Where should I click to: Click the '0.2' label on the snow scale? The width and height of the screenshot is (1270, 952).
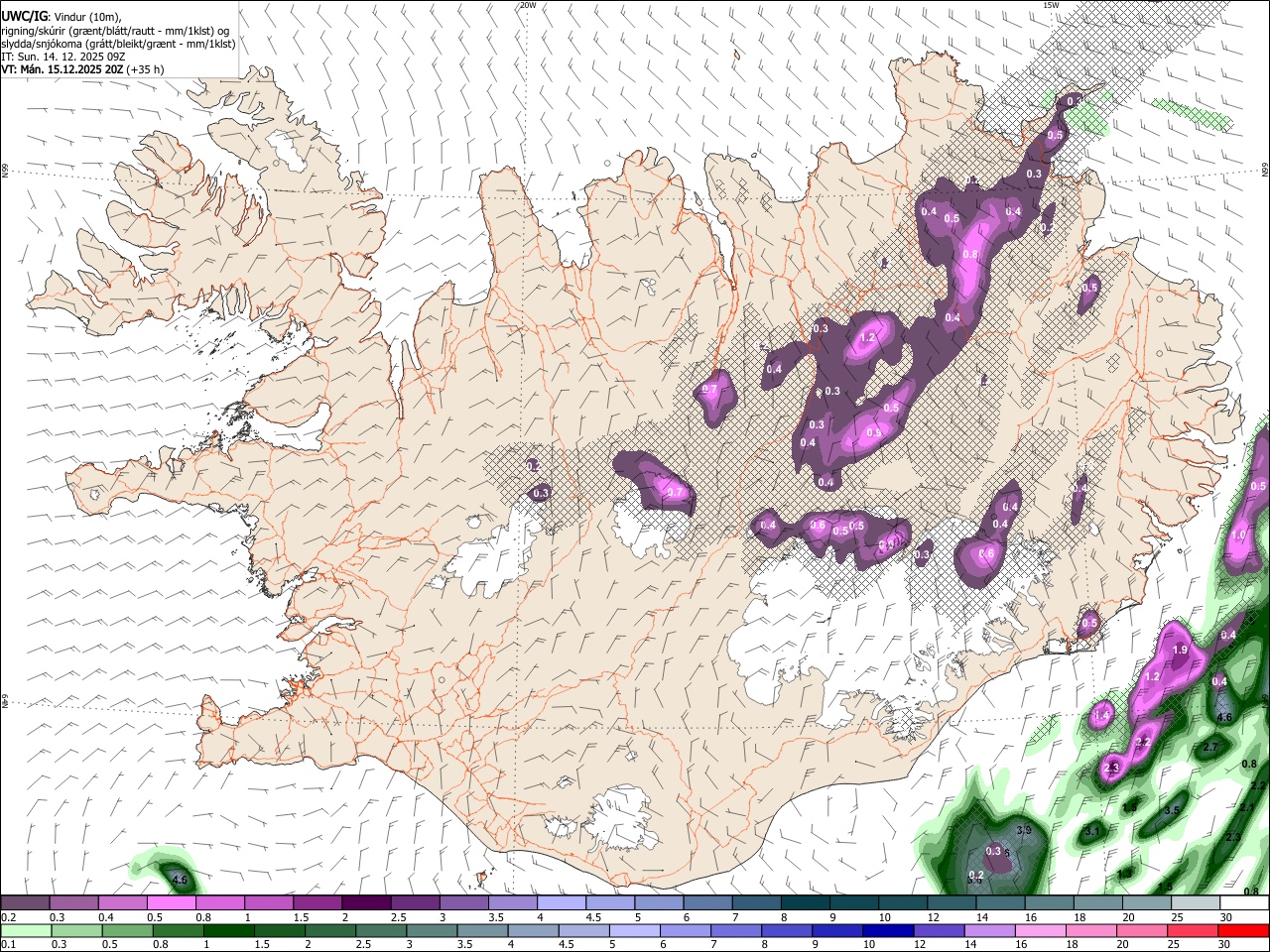tap(7, 917)
